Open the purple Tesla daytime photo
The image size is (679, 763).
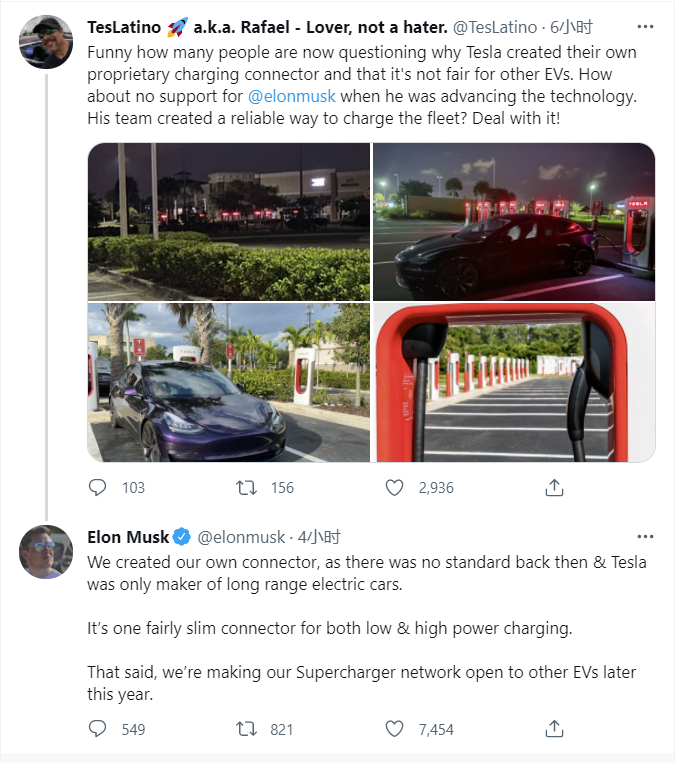(x=229, y=382)
